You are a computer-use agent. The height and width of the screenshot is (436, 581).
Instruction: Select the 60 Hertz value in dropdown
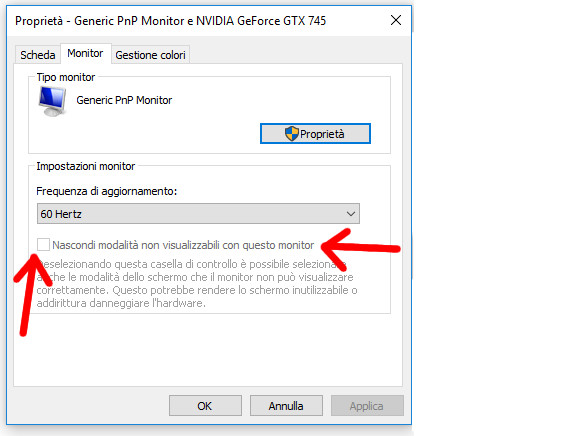click(x=61, y=214)
